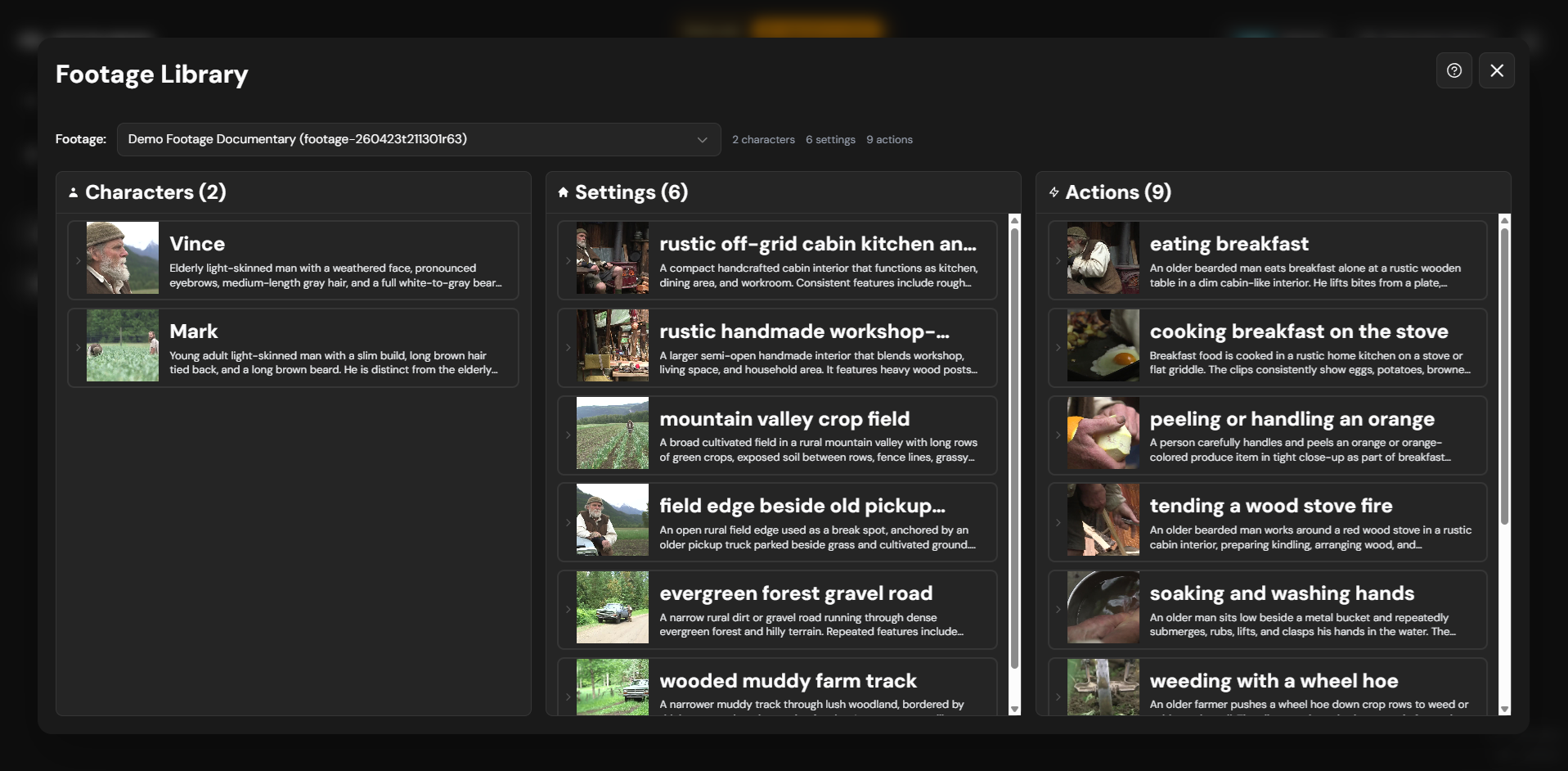1568x771 pixels.
Task: Expand the peeling or handling an orange chevron
Action: click(1058, 435)
